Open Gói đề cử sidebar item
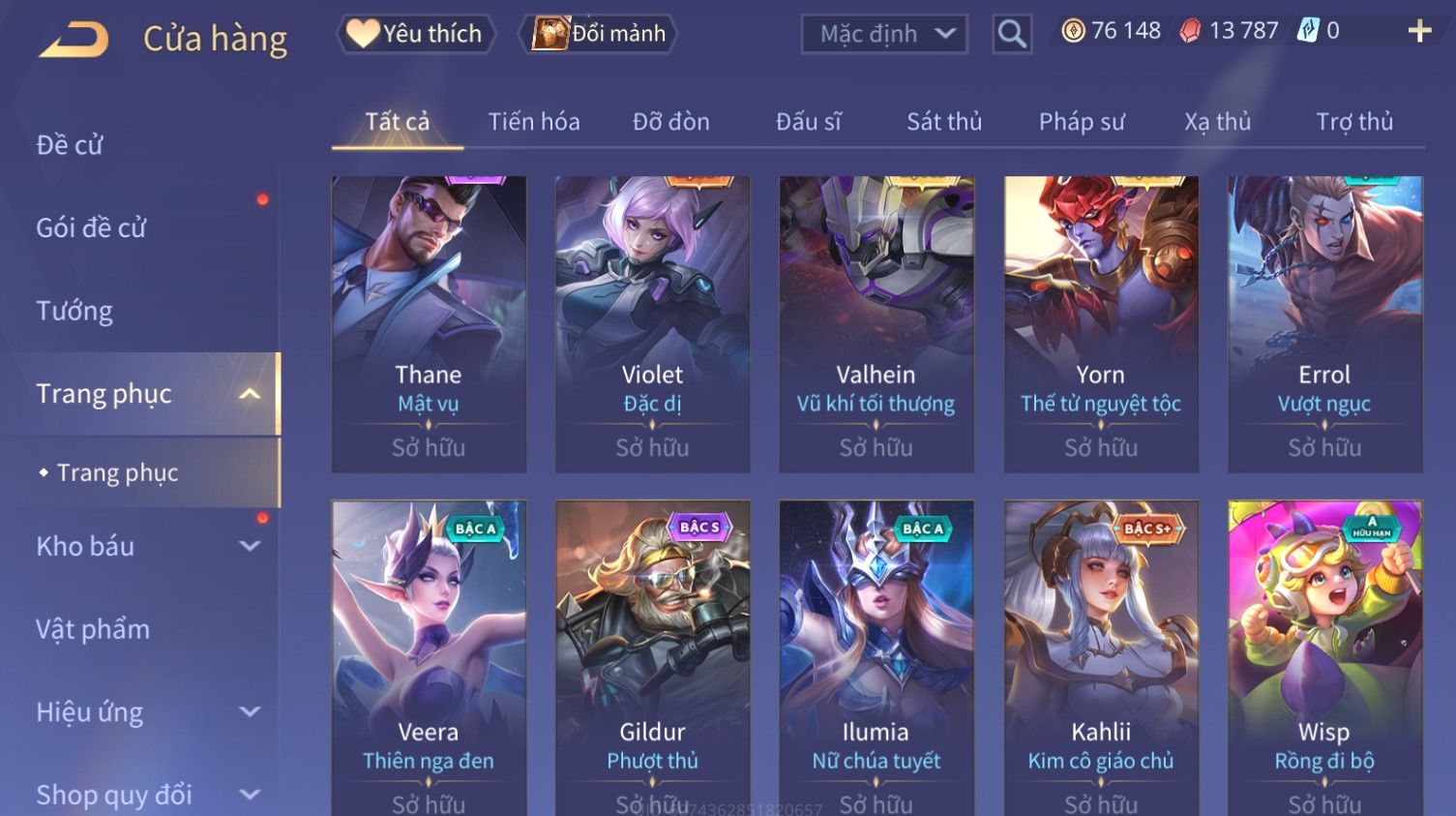The width and height of the screenshot is (1456, 816). (91, 227)
